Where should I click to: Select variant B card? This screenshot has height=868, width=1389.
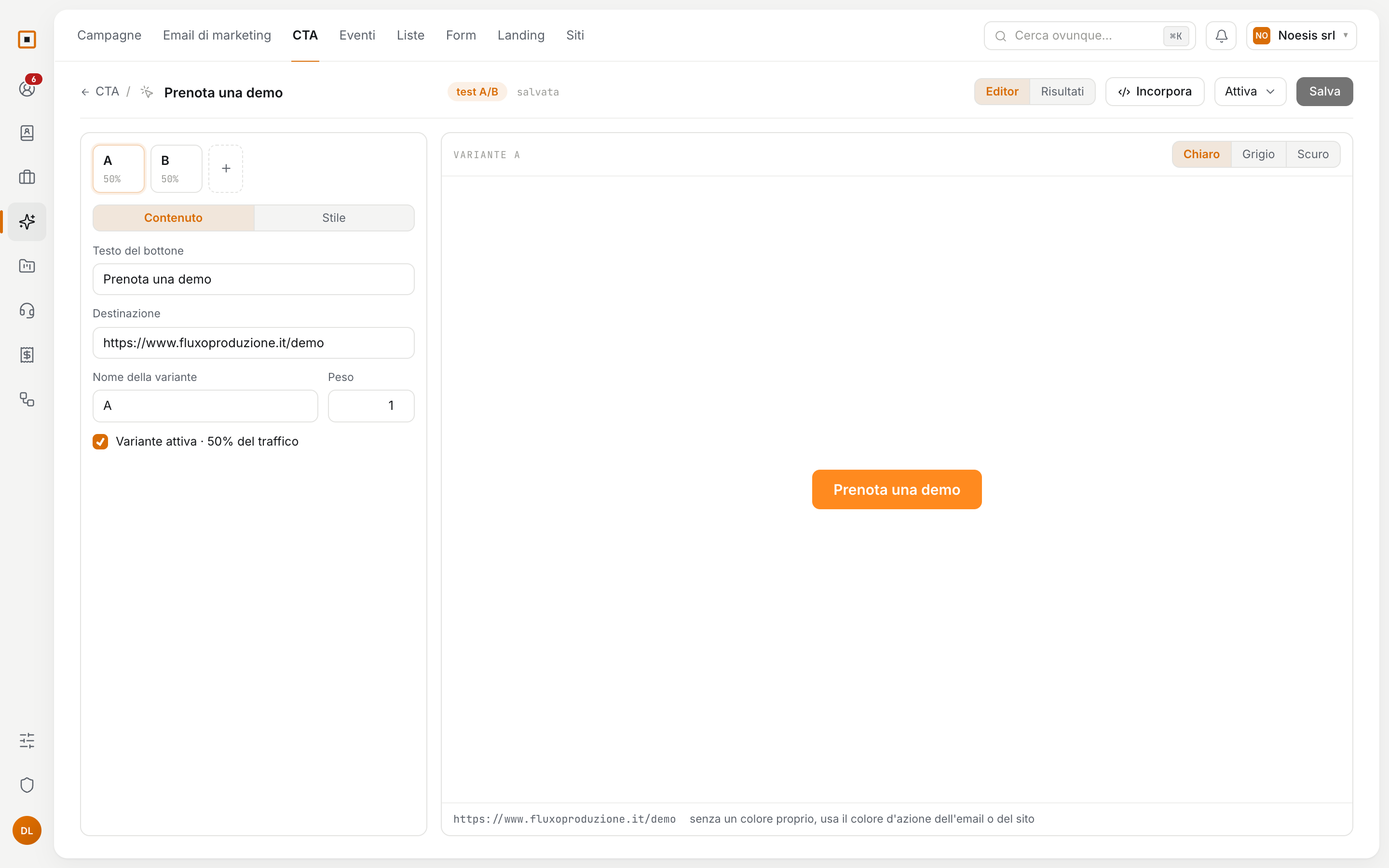(176, 169)
